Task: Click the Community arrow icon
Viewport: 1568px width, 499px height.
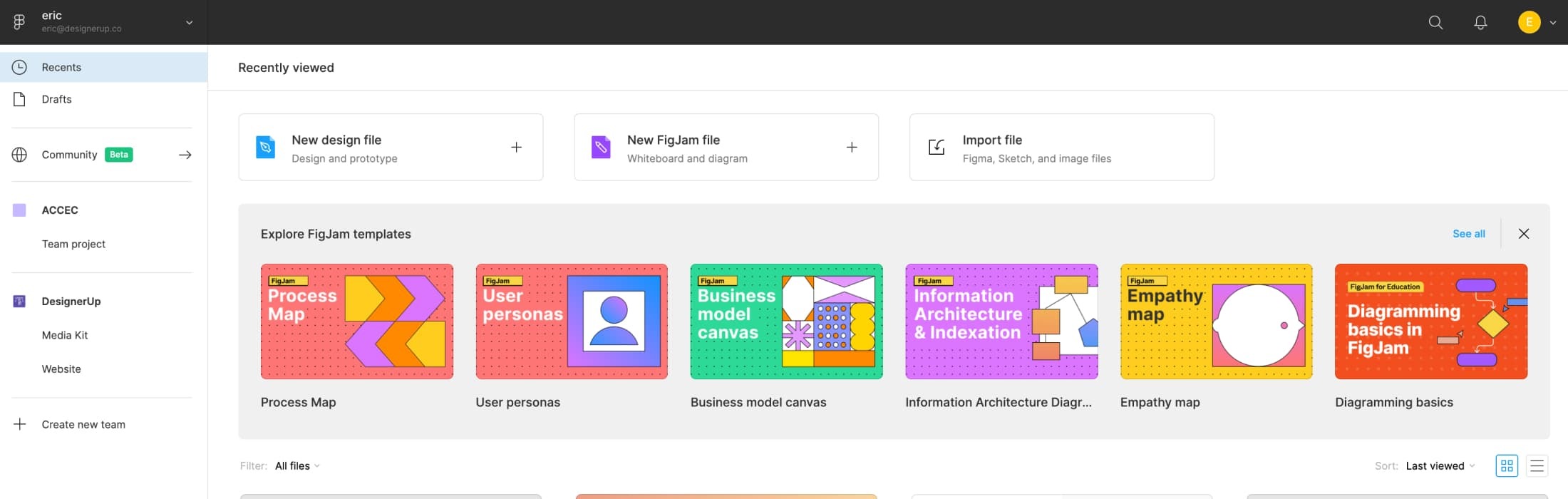Action: (185, 155)
